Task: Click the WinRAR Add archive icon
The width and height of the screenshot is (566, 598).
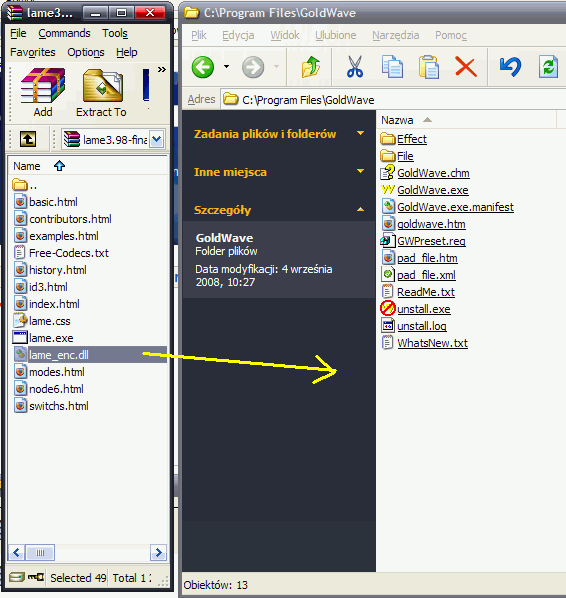Action: [x=43, y=86]
